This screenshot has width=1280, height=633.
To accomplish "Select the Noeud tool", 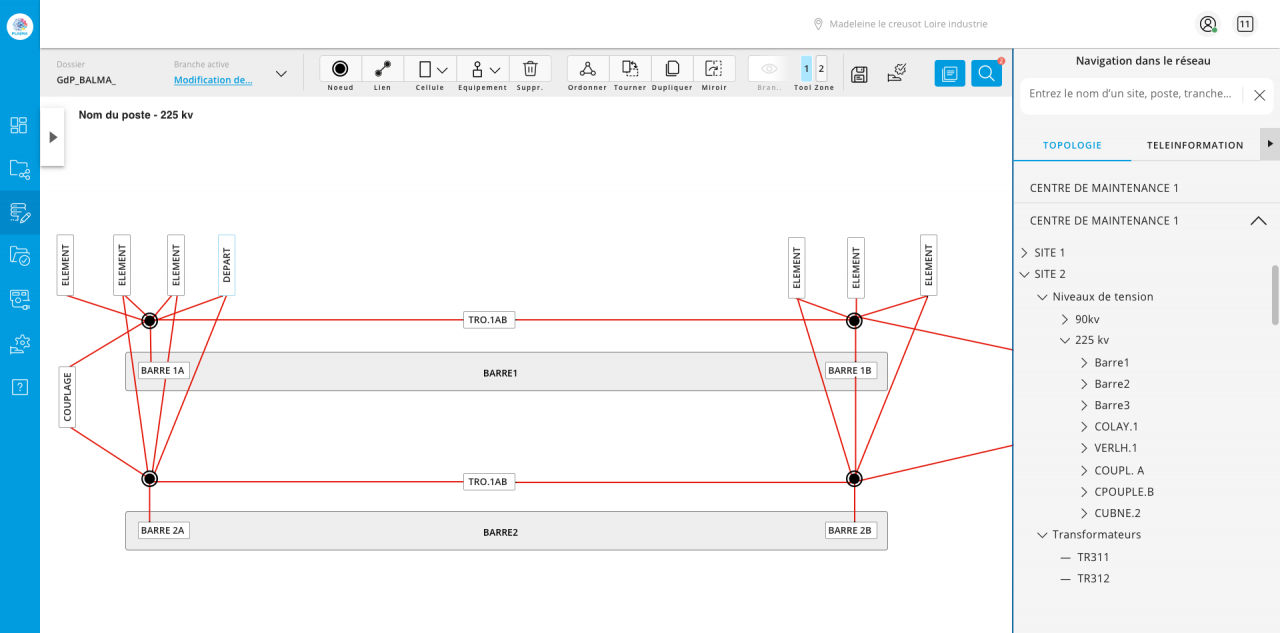I will click(x=340, y=69).
